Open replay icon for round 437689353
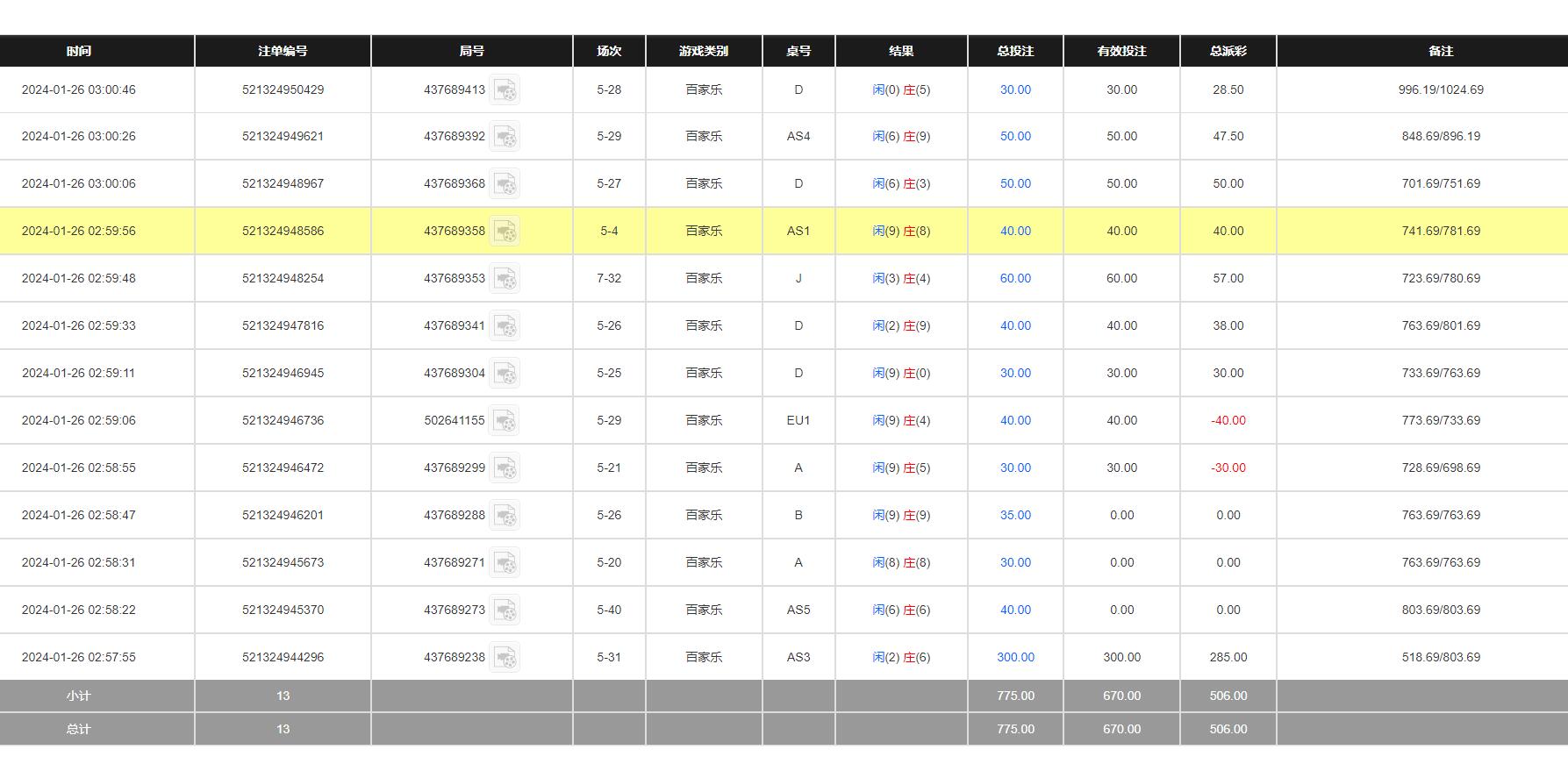The image size is (1568, 771). pyautogui.click(x=505, y=279)
